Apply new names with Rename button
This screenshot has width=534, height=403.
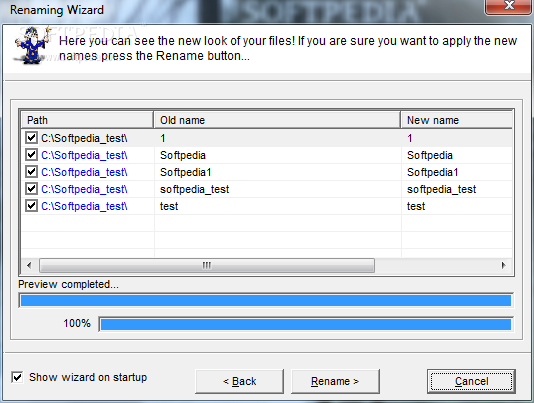[x=335, y=381]
